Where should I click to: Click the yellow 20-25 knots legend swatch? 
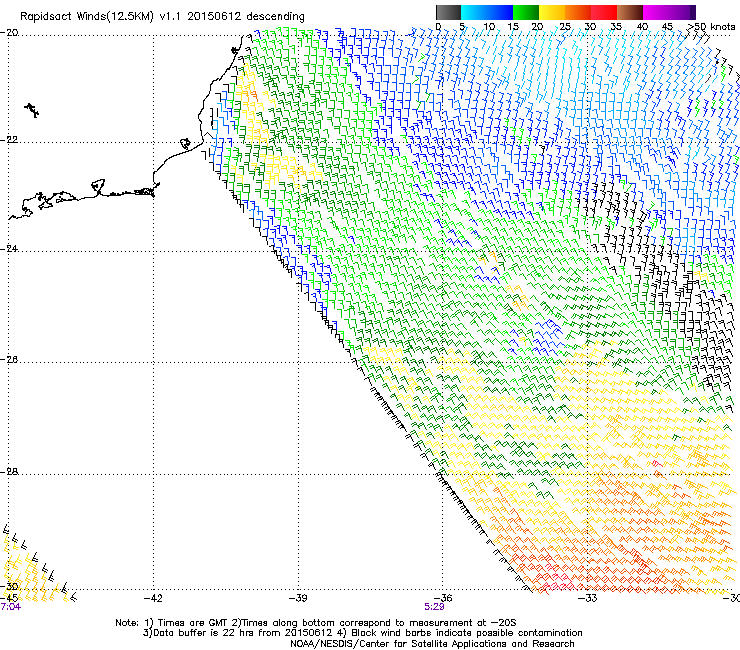[552, 12]
